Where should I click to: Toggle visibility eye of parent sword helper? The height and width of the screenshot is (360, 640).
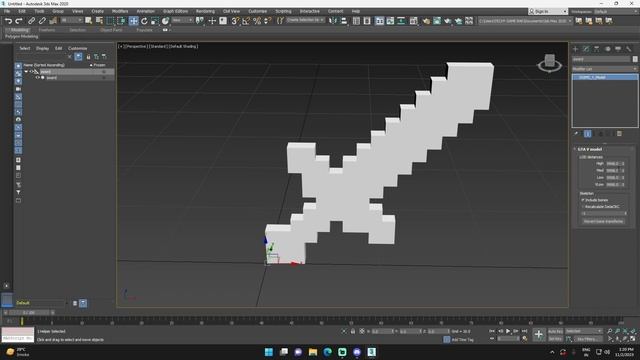tap(31, 71)
